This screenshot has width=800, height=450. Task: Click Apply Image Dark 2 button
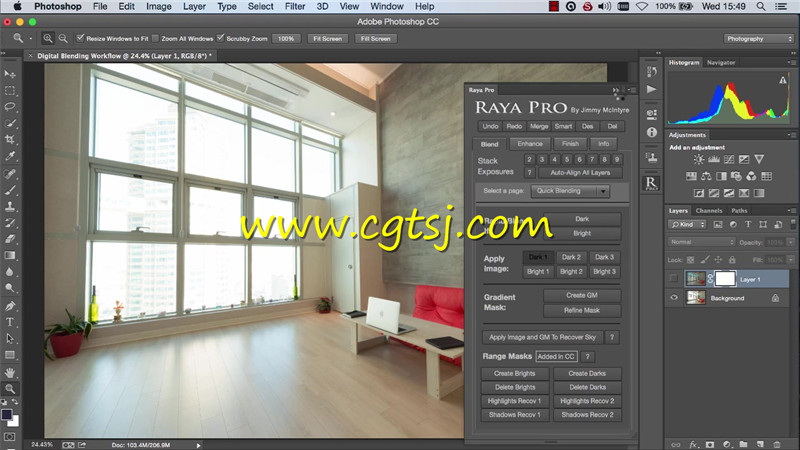pyautogui.click(x=571, y=257)
